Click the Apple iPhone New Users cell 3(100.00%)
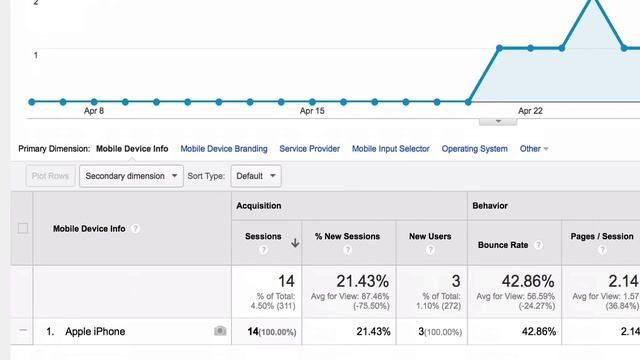 440,331
